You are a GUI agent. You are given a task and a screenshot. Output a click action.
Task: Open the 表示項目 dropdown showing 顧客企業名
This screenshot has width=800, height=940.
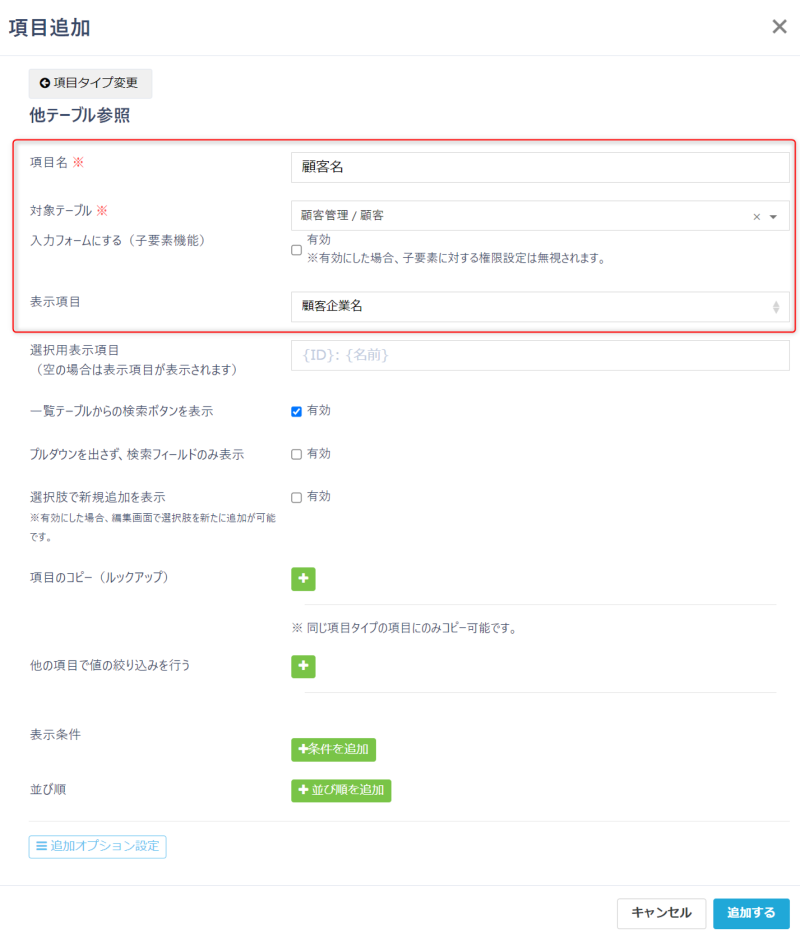tap(540, 307)
